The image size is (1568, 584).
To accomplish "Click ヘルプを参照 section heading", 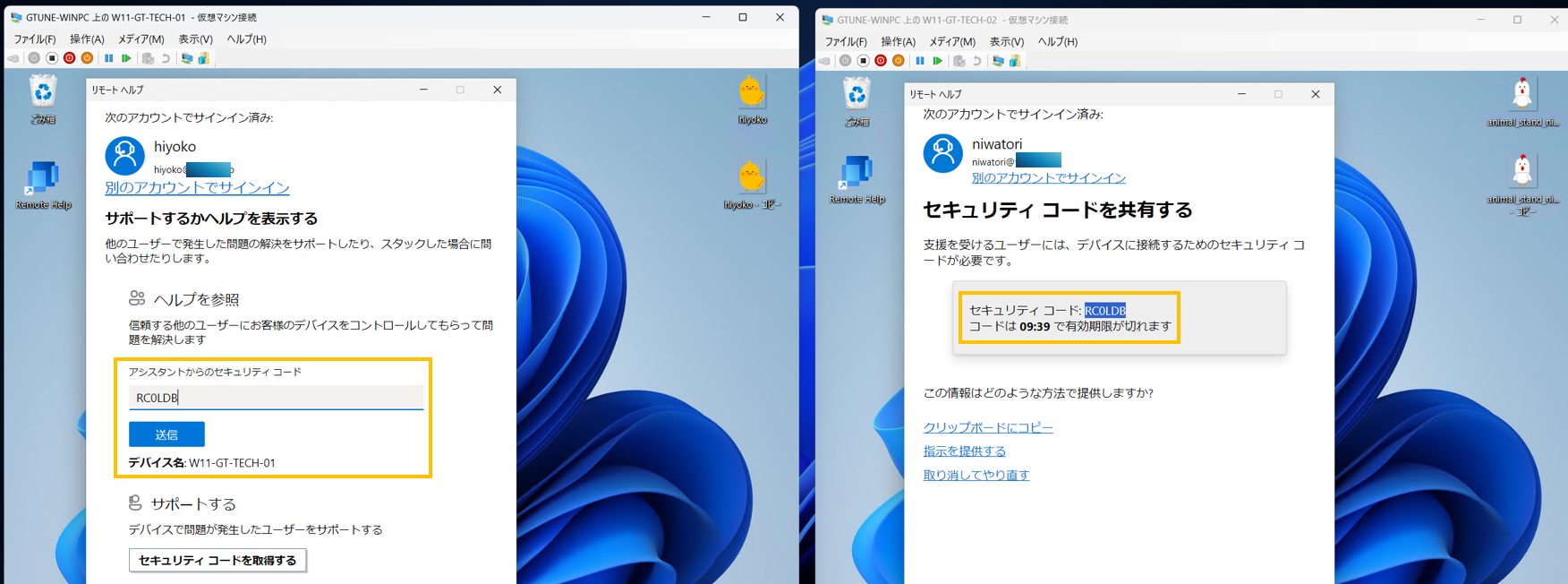I will [x=196, y=299].
